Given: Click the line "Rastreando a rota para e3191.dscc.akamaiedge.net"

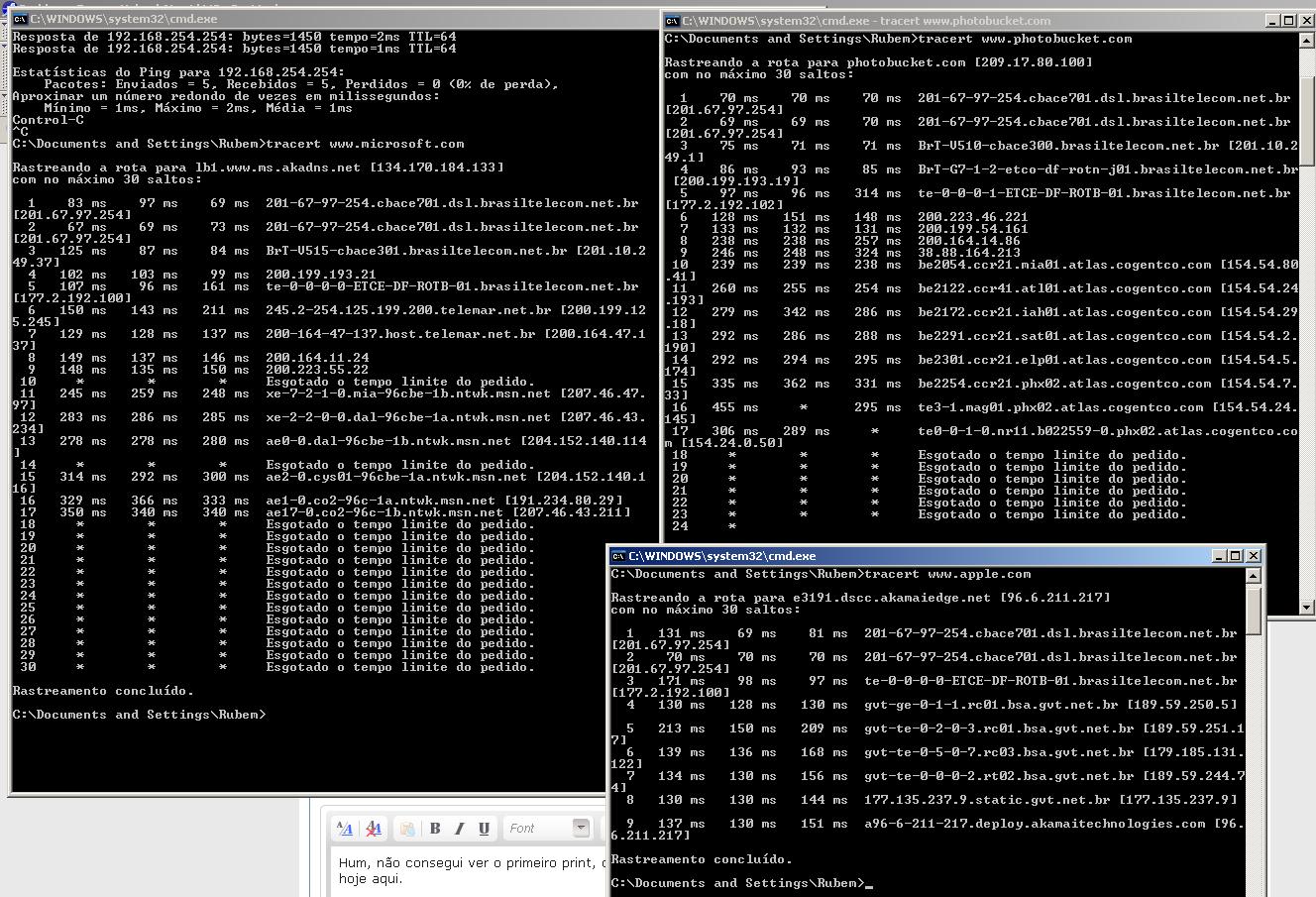Looking at the screenshot, I should click(801, 598).
